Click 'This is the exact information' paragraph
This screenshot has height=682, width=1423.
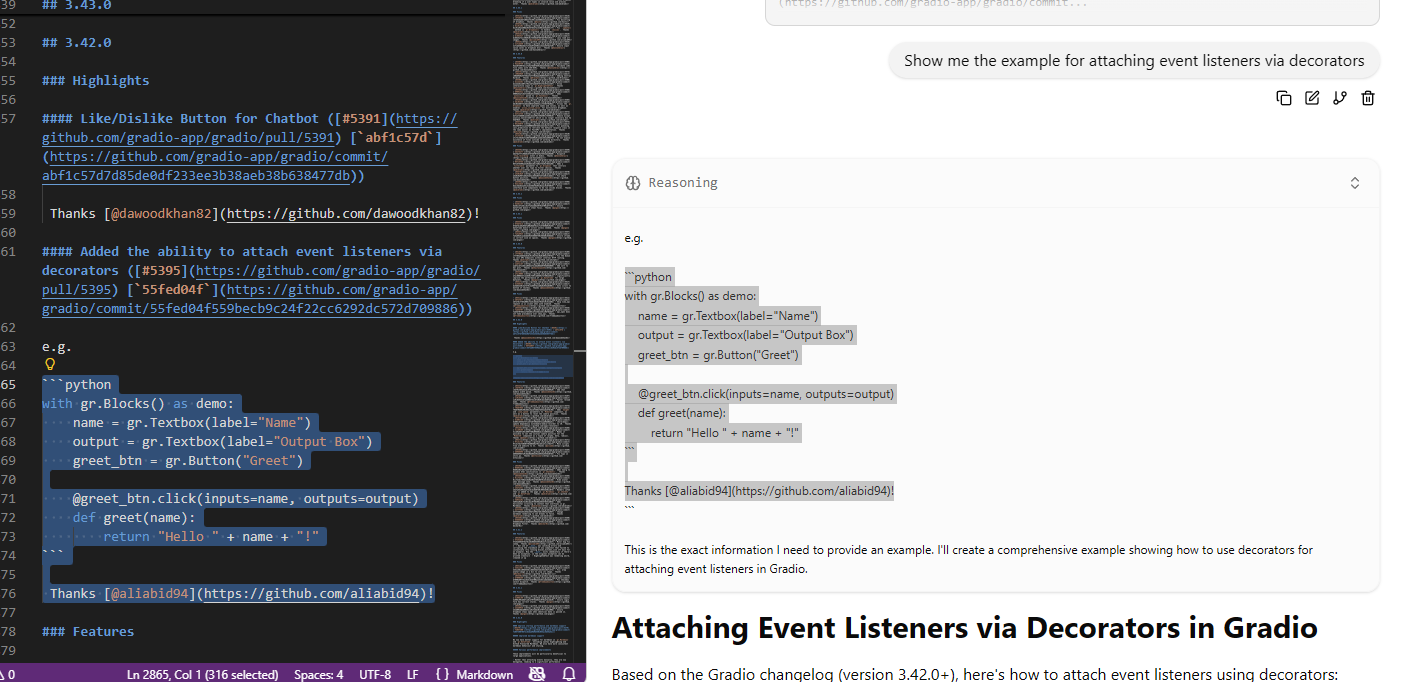(x=968, y=559)
